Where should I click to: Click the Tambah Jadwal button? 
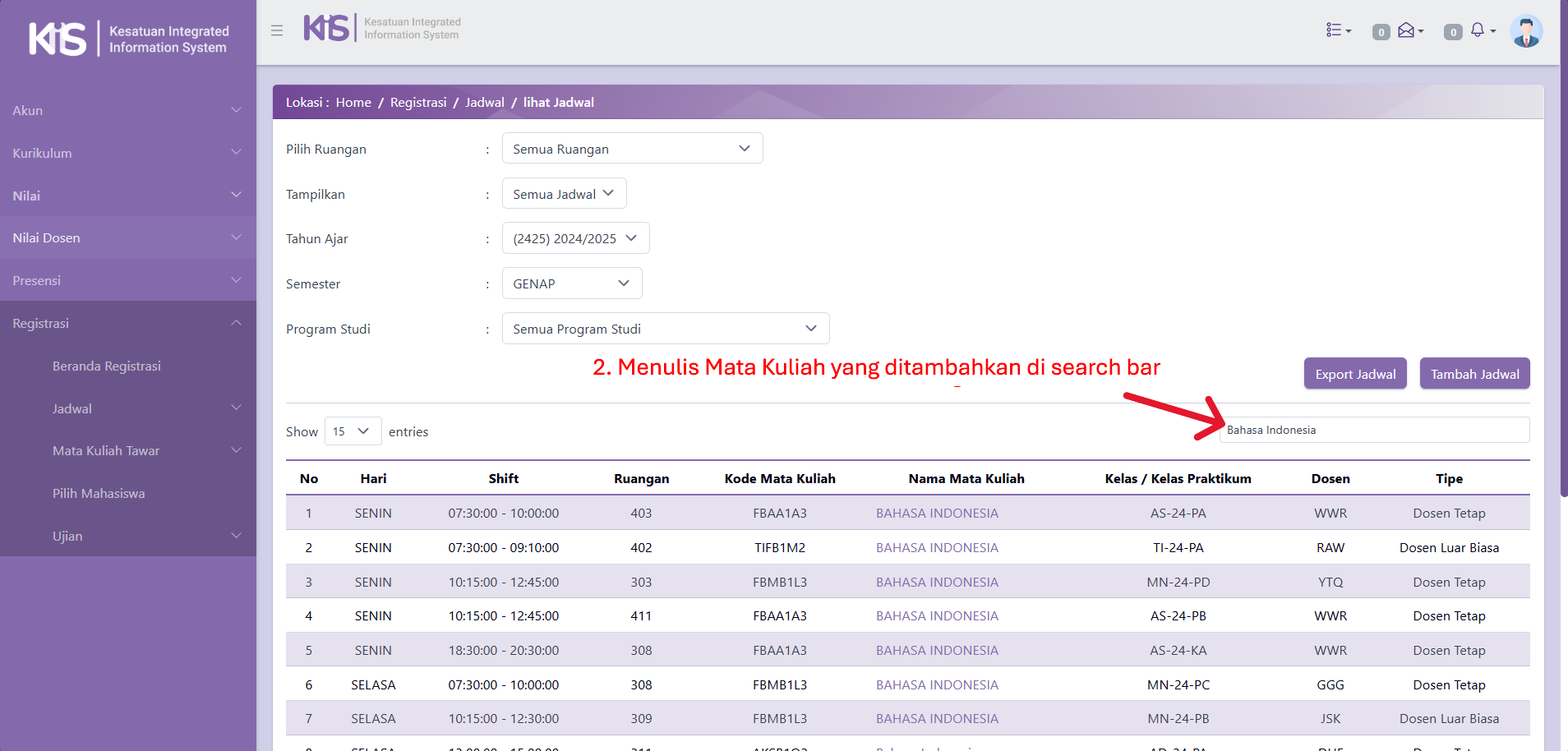coord(1474,374)
